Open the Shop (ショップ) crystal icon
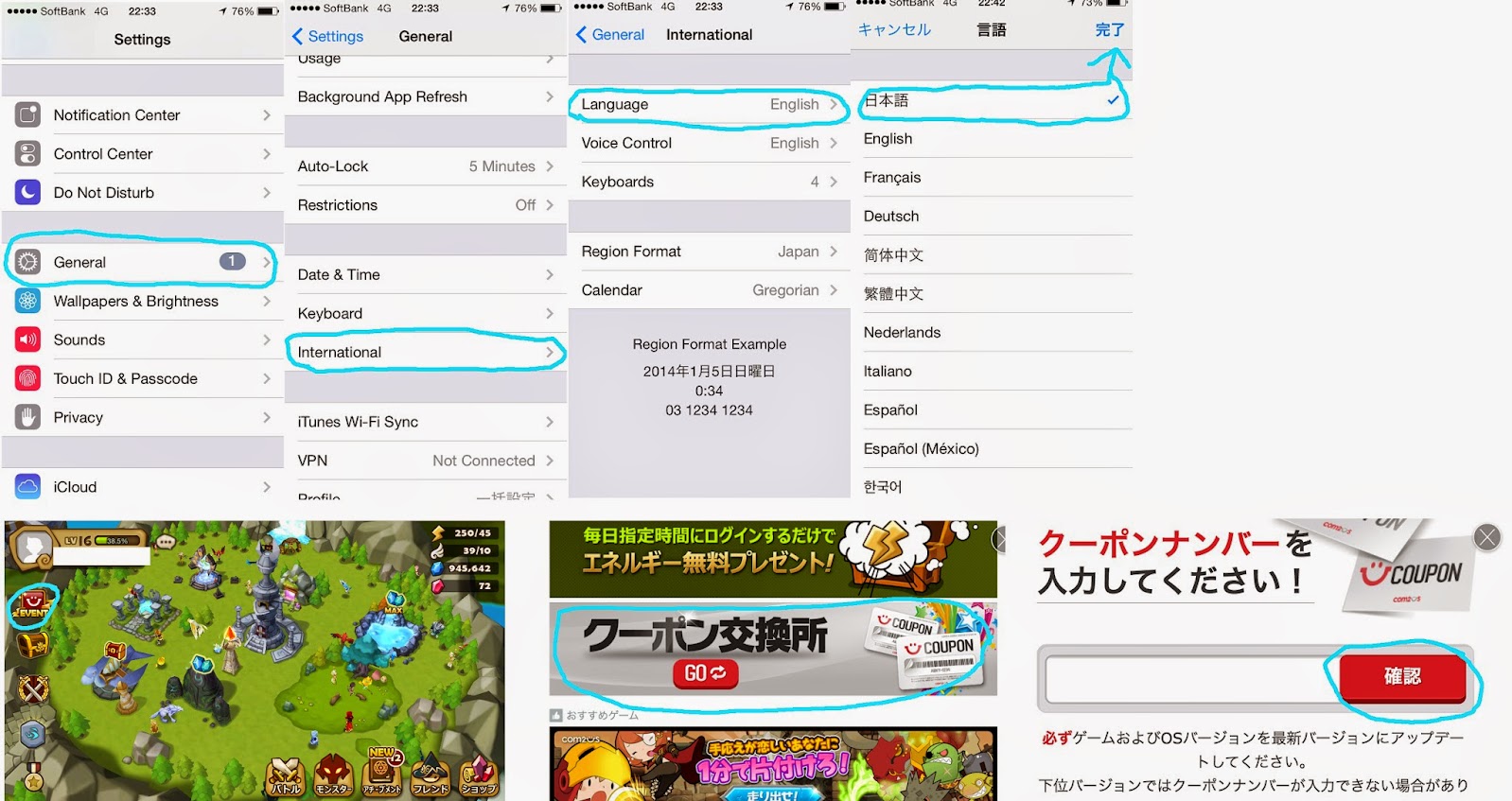The height and width of the screenshot is (801, 1512). click(479, 775)
